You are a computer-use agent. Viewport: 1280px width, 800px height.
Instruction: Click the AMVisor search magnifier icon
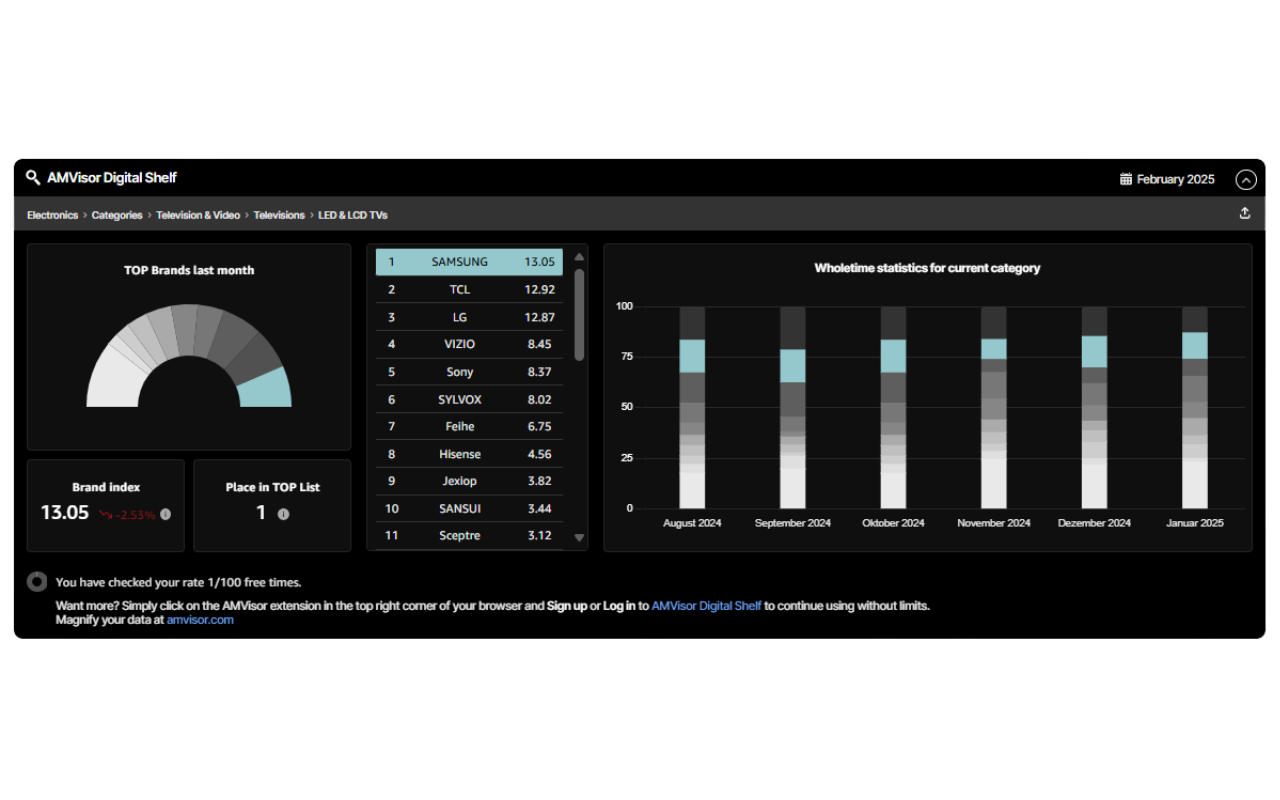pyautogui.click(x=33, y=178)
